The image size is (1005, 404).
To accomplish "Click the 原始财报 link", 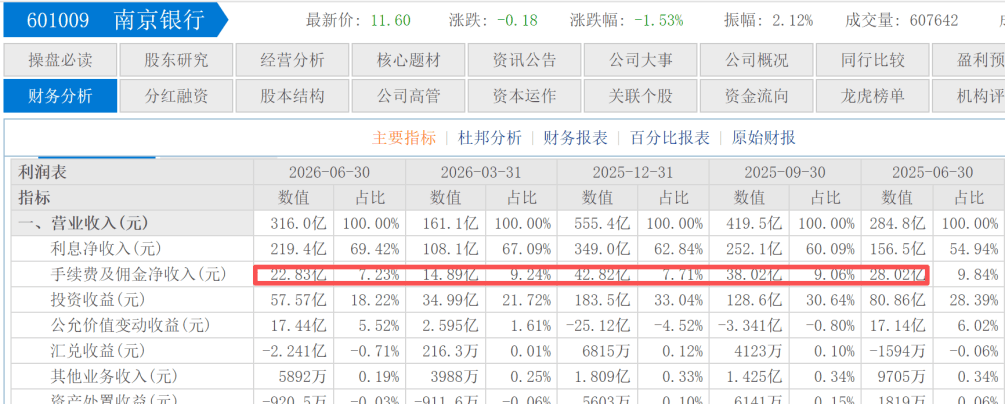I will tap(764, 137).
